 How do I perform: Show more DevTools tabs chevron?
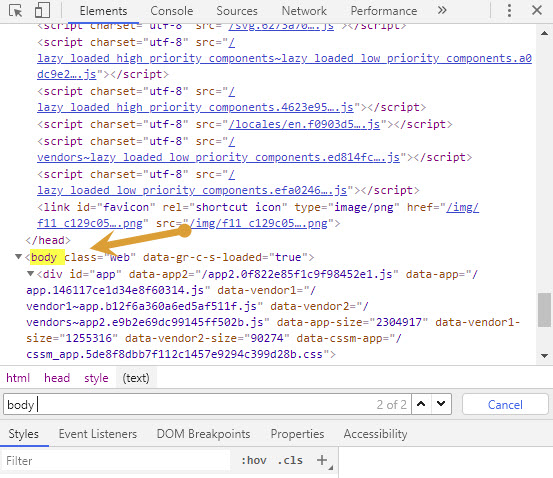[442, 10]
